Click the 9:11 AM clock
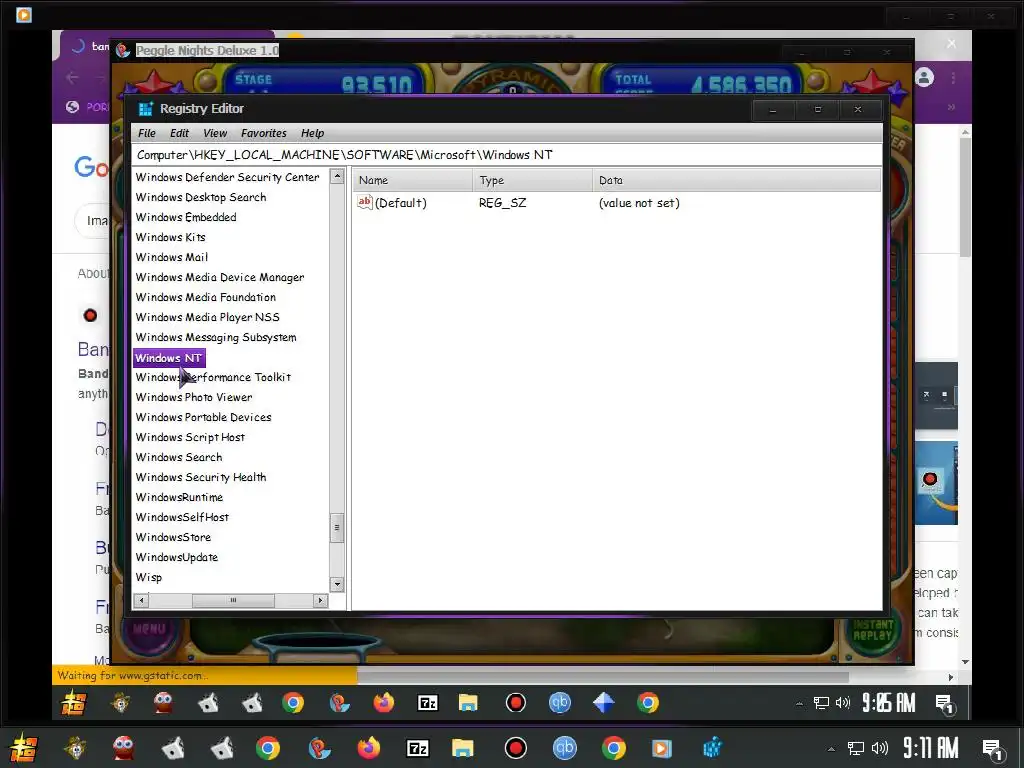Image resolution: width=1024 pixels, height=768 pixels. [x=931, y=748]
